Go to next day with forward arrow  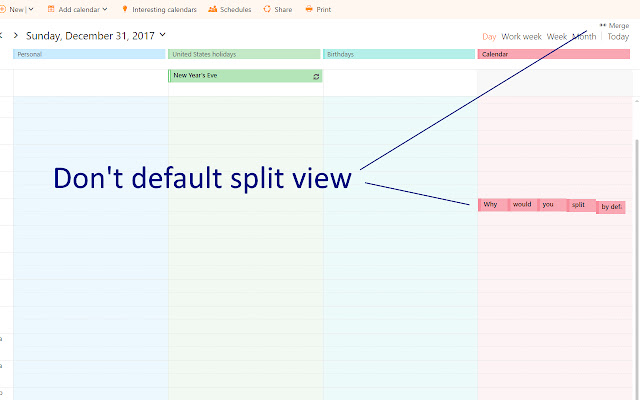[16, 36]
